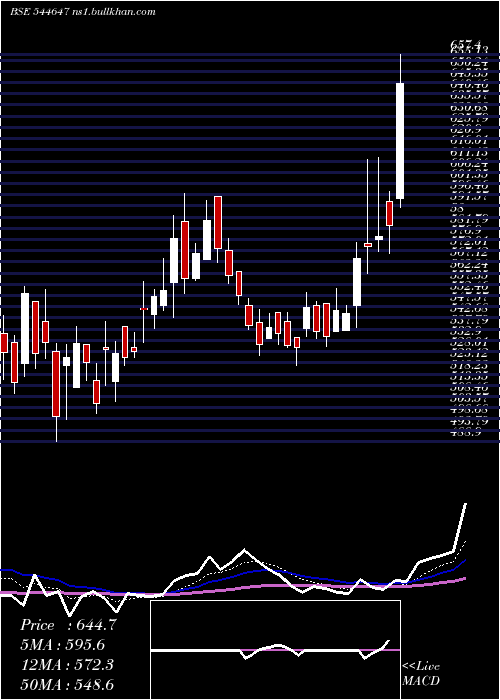The image size is (500, 700).
Task: Select the '50MA : 548.6' value
Action: click(67, 684)
